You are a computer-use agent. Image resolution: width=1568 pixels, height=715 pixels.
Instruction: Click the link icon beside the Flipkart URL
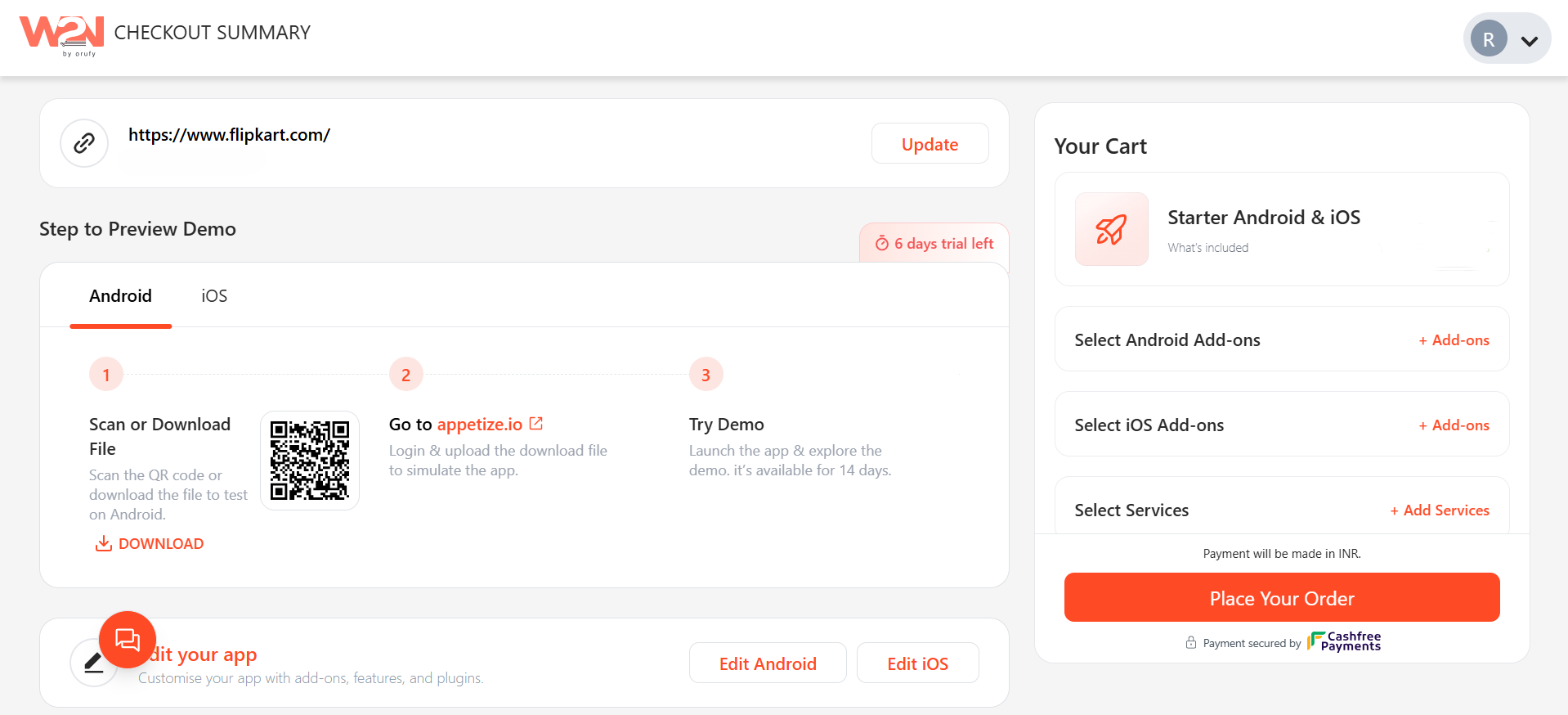[83, 142]
